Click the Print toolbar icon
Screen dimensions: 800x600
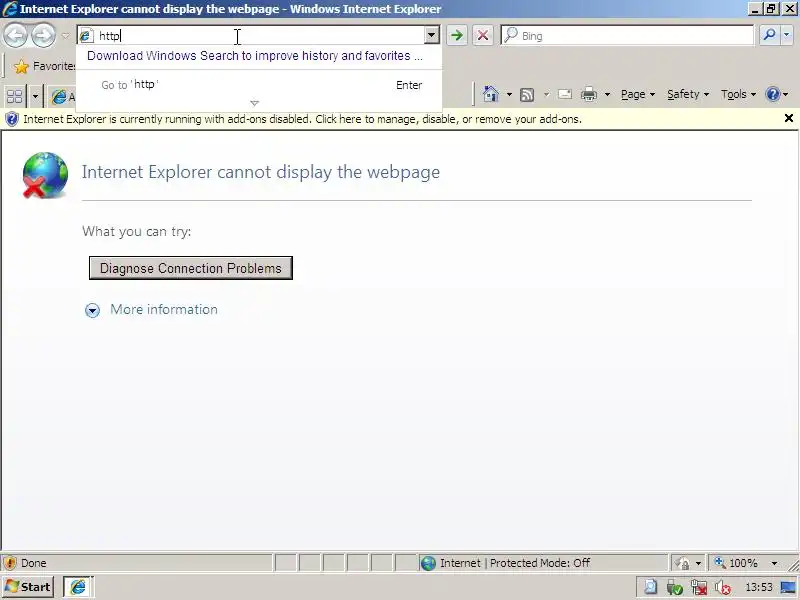(x=589, y=94)
